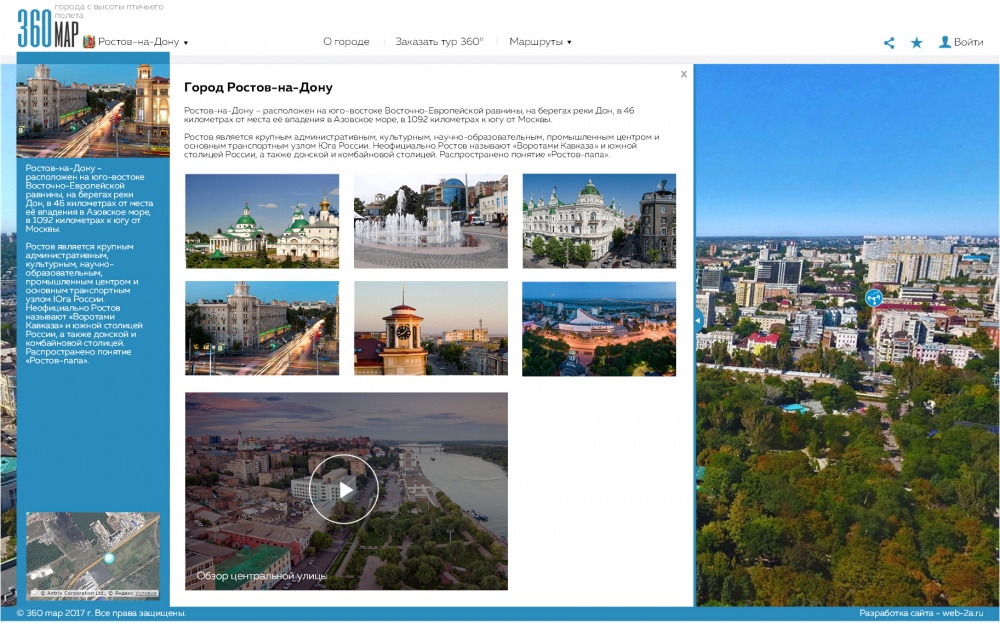Play the central street overview video
This screenshot has width=1000, height=623.
click(x=344, y=489)
